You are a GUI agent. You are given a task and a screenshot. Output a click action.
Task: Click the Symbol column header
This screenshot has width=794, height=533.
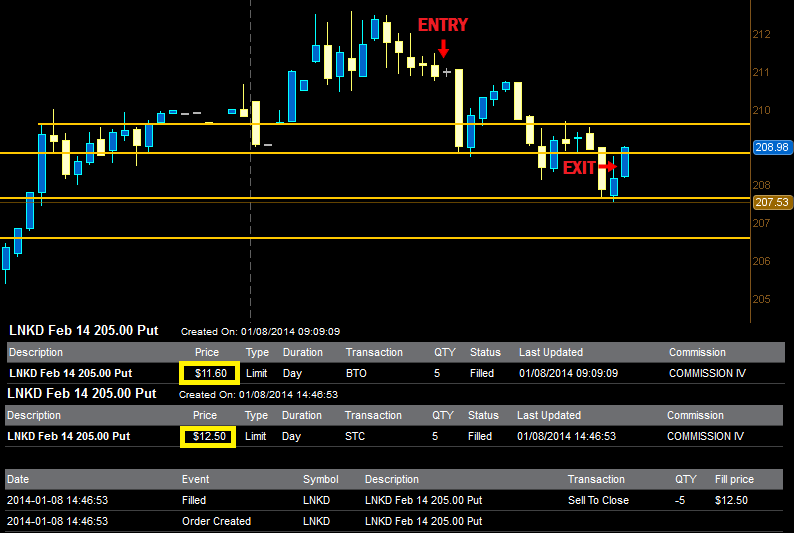pos(321,479)
